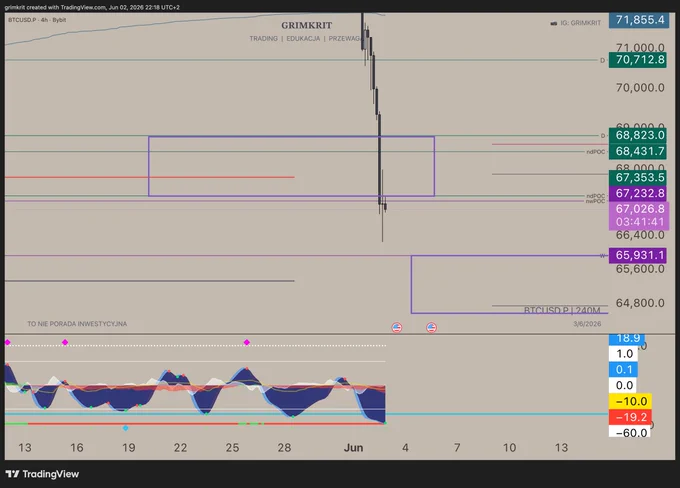
Task: Click the 19 date on the time axis
Action: point(129,448)
